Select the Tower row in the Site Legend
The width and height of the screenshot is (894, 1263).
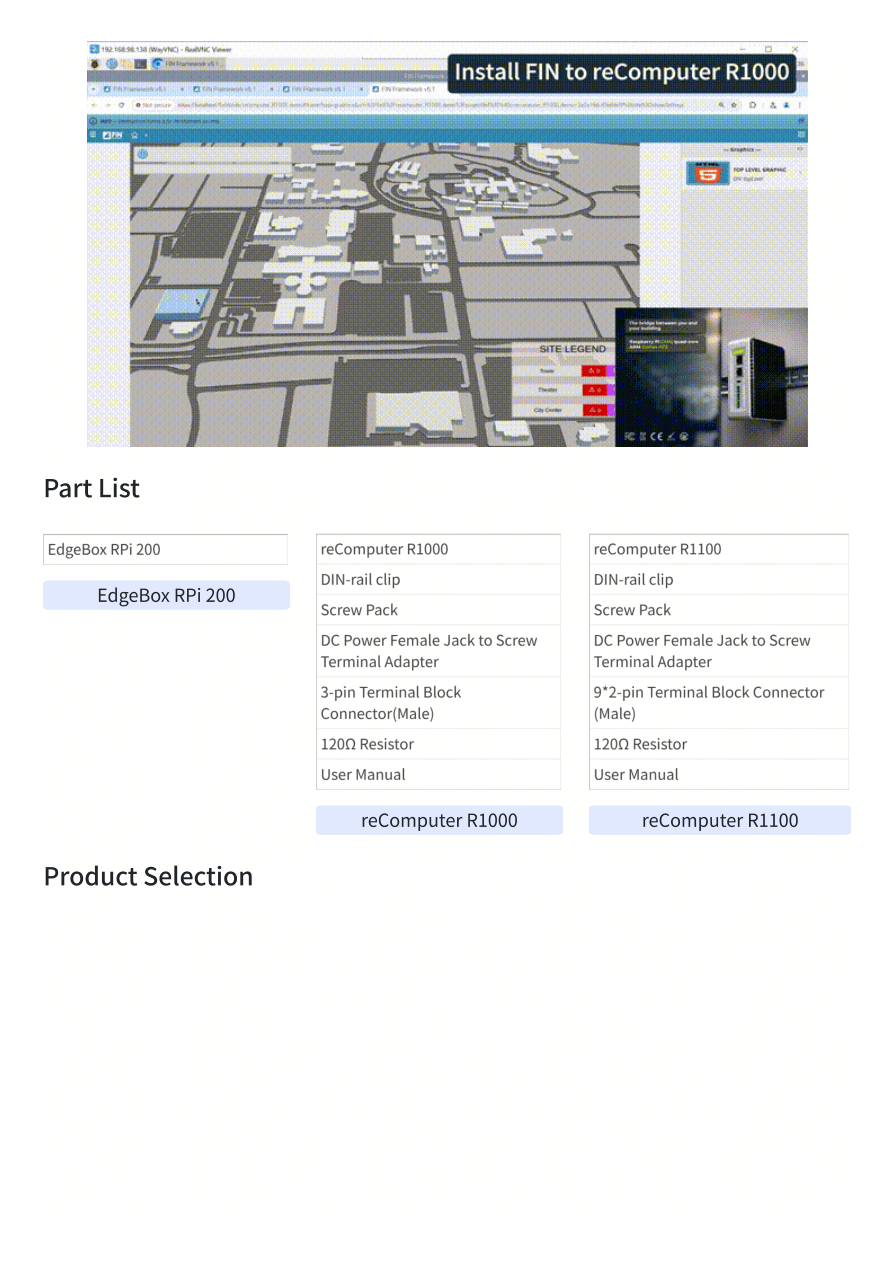click(563, 371)
